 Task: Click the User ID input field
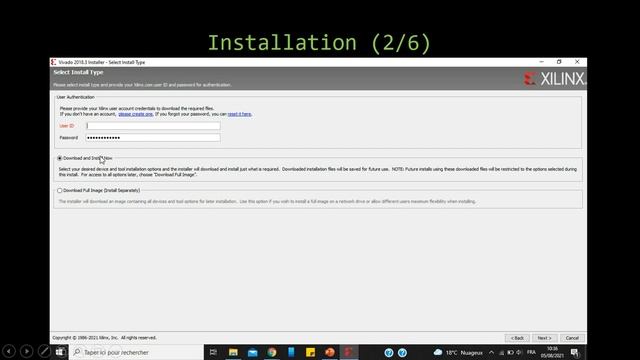153,126
